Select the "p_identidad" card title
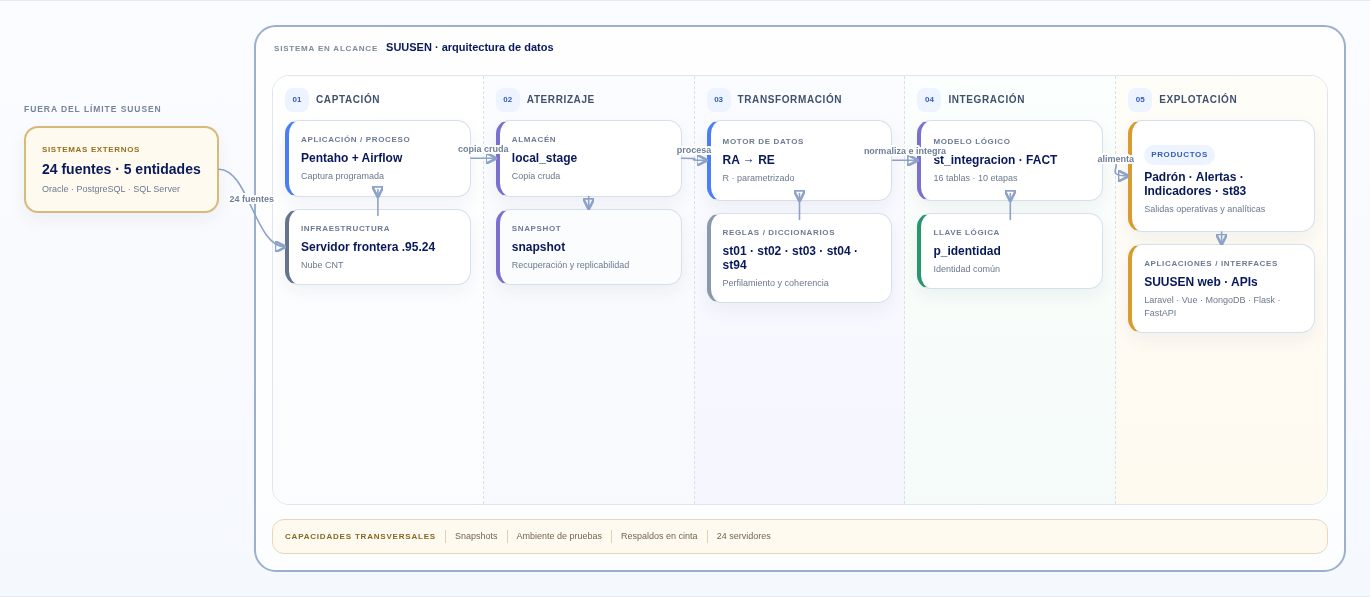The image size is (1370, 597). point(967,251)
